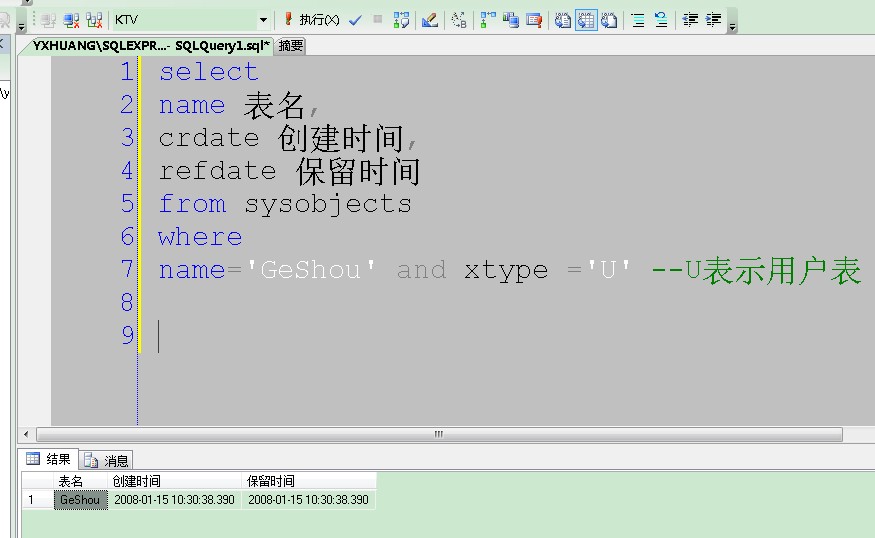Open the 结果 results tab
The width and height of the screenshot is (875, 538).
click(49, 459)
